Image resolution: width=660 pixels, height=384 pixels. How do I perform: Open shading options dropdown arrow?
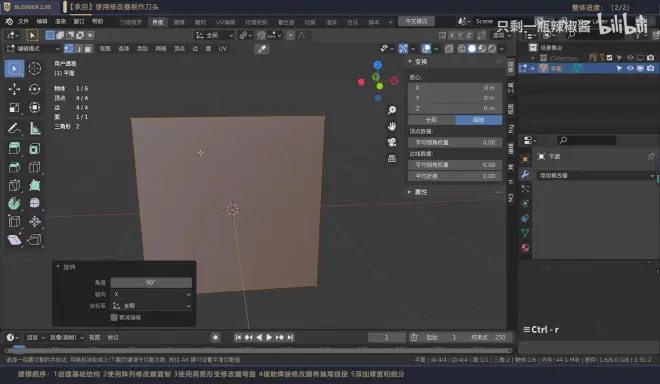(x=502, y=49)
